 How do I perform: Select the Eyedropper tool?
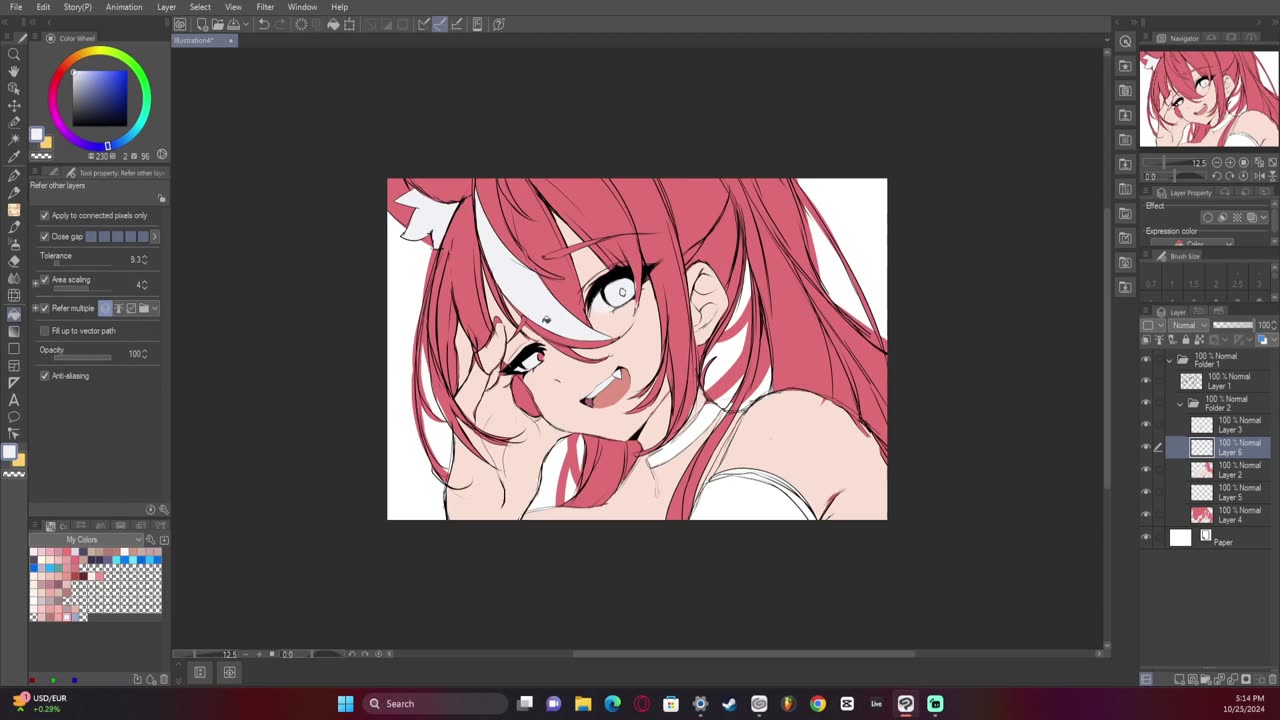pyautogui.click(x=14, y=157)
